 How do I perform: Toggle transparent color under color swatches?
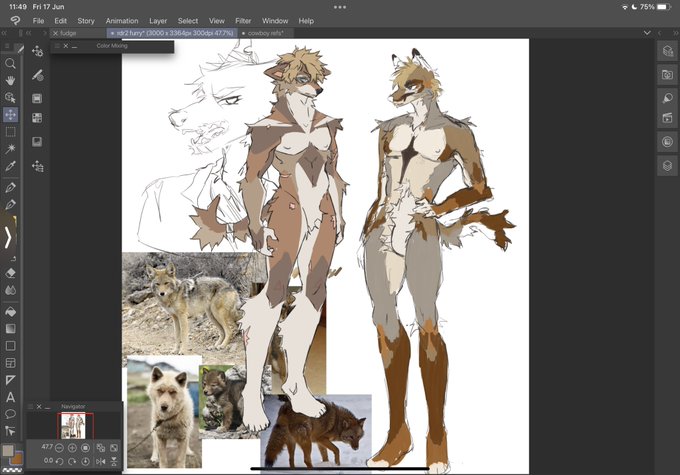[x=12, y=469]
